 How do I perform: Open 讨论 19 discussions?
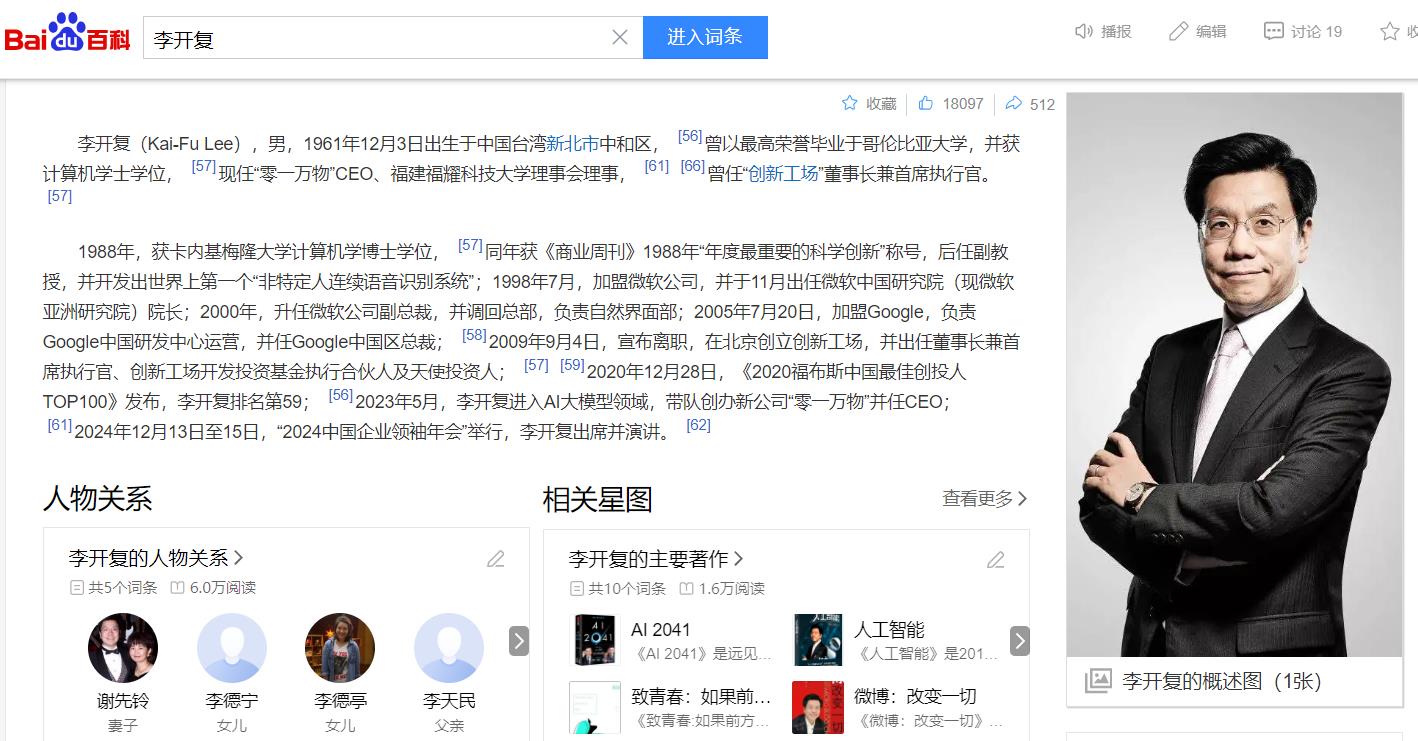[1303, 31]
